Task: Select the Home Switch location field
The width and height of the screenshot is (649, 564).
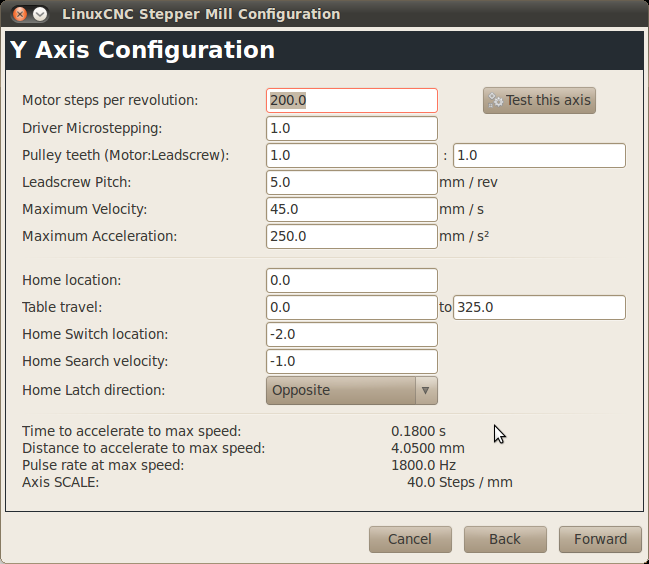Action: click(x=351, y=334)
